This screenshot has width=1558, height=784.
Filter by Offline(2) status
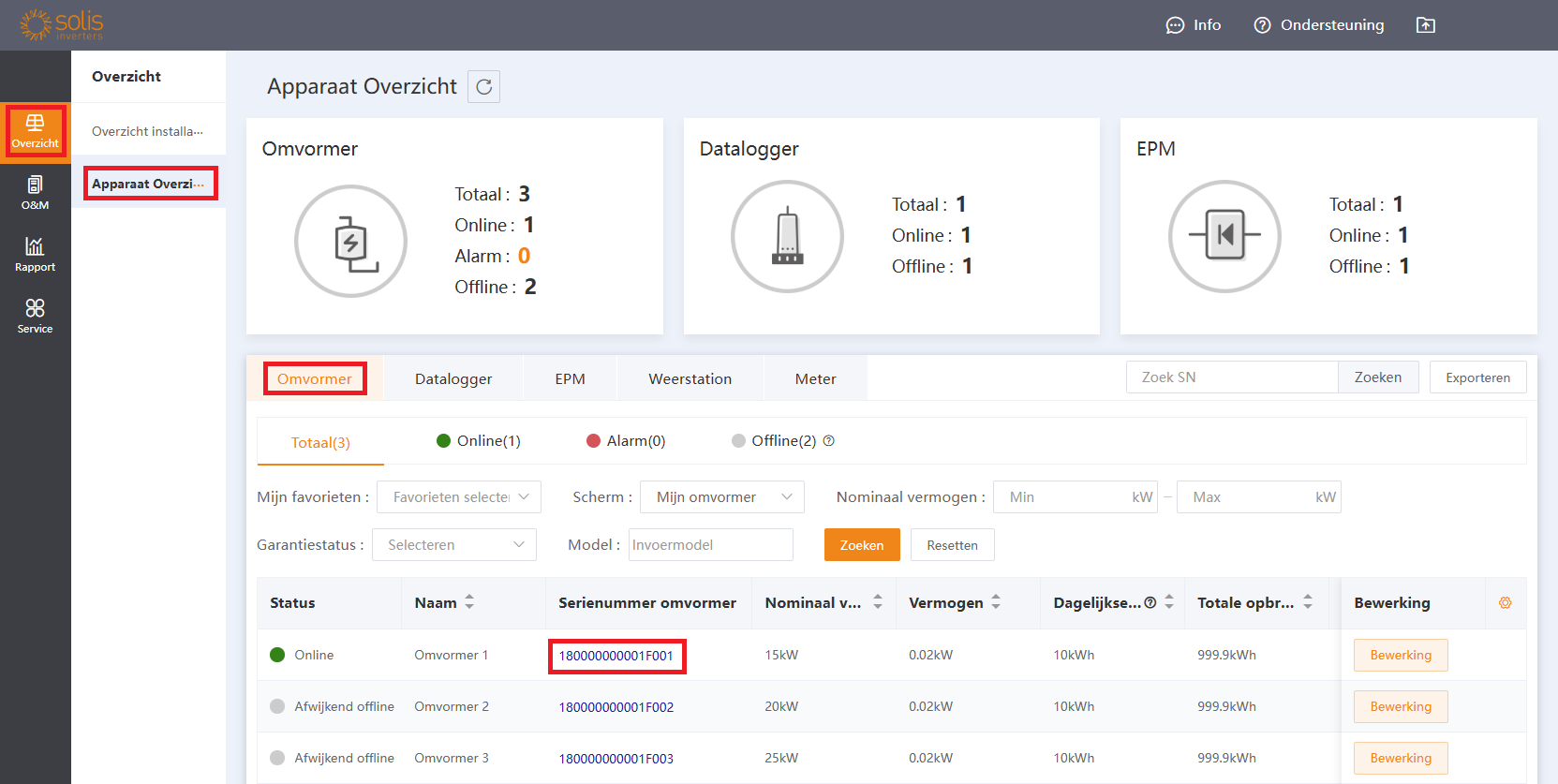775,441
